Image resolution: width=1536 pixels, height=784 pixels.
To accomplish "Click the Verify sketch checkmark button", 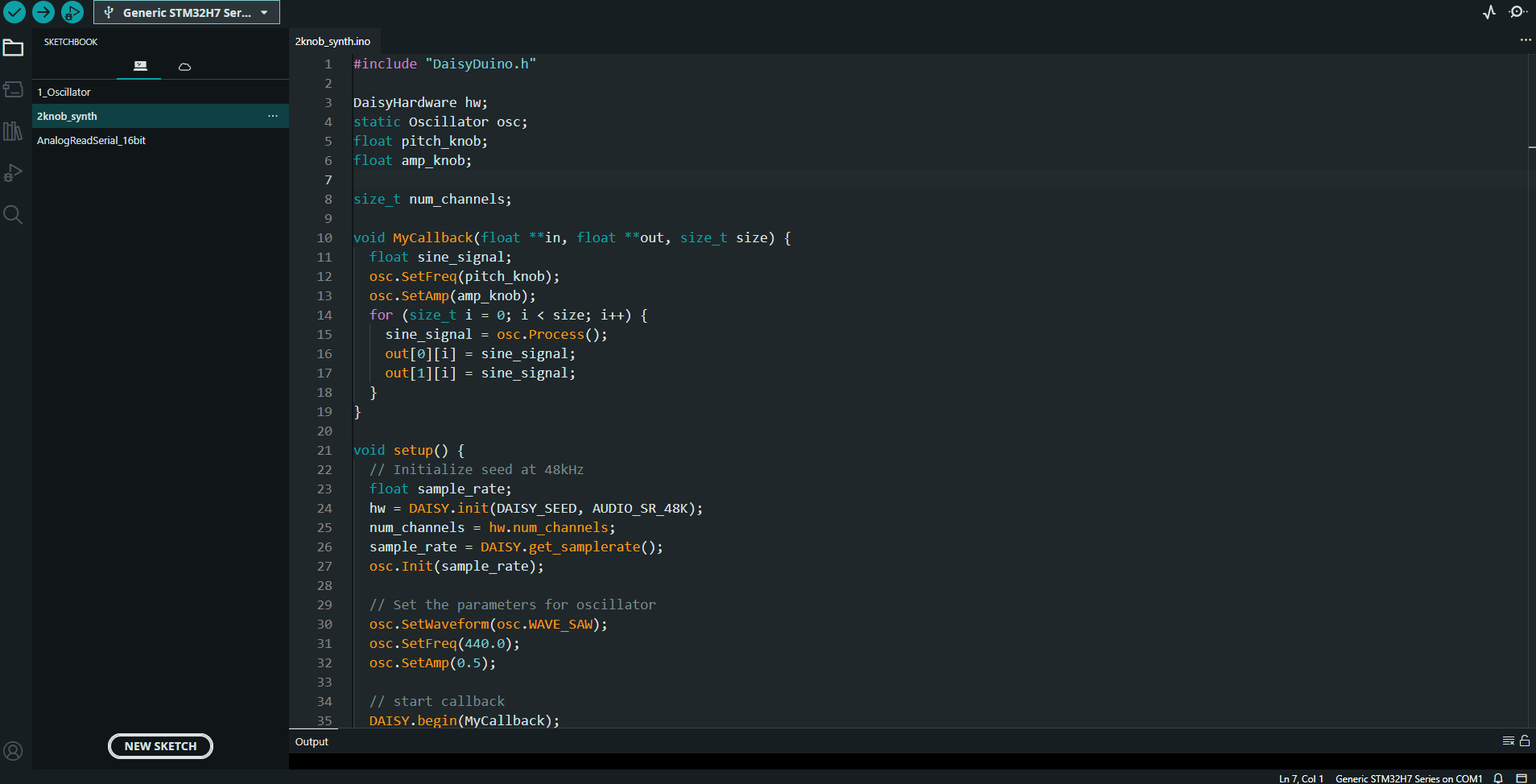I will pyautogui.click(x=14, y=12).
